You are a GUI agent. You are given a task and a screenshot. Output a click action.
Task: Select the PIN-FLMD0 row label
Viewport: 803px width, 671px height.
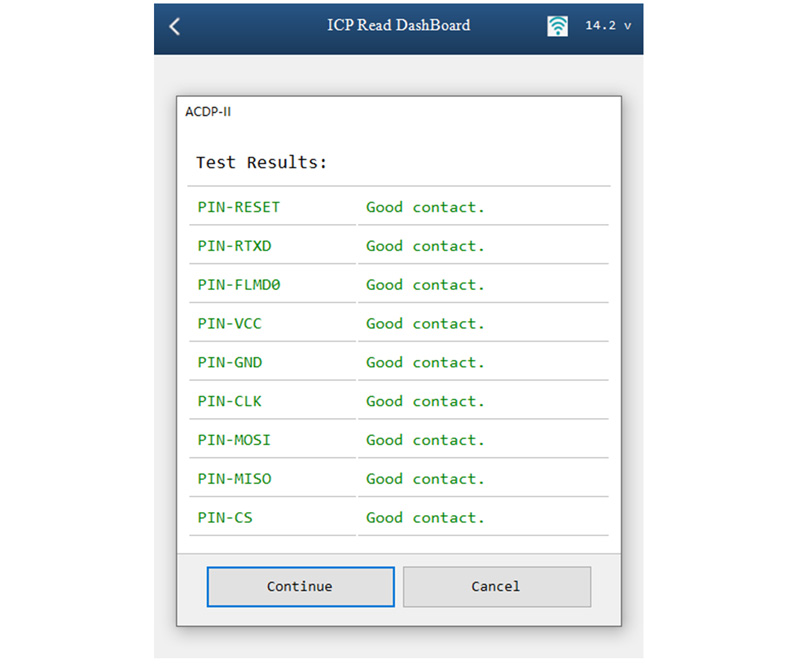click(239, 285)
